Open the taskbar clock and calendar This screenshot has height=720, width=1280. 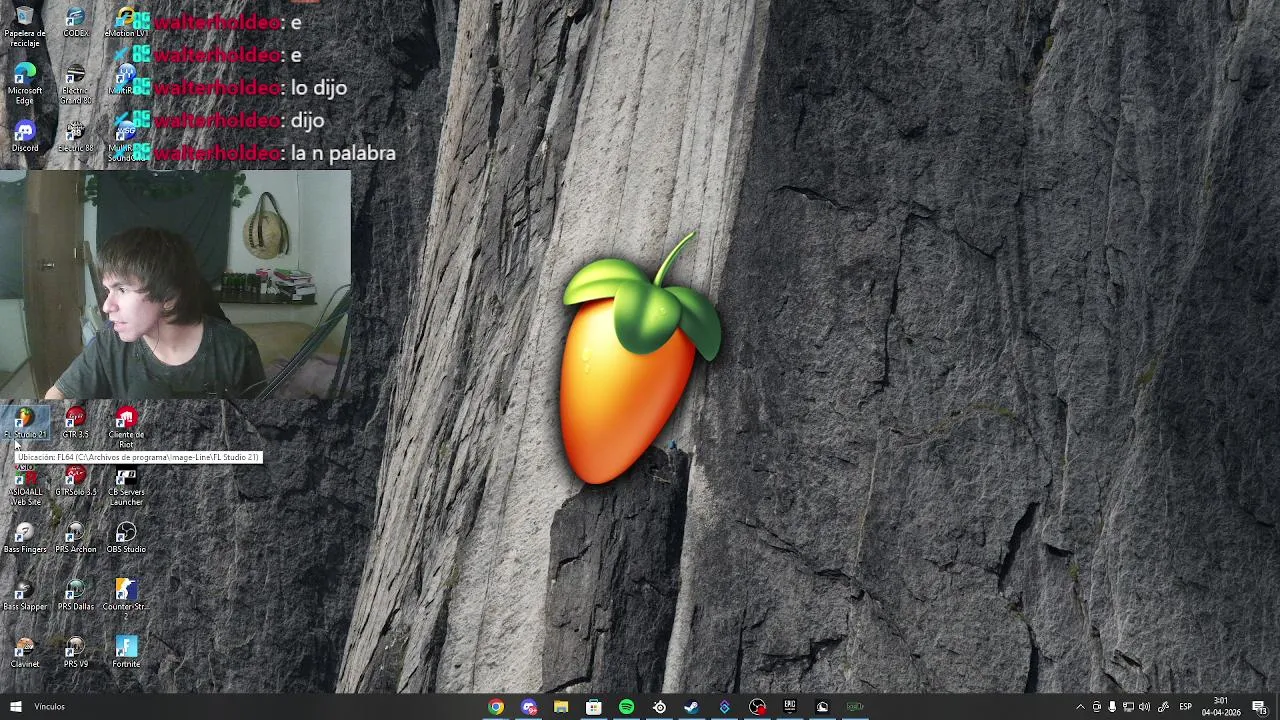(1221, 707)
